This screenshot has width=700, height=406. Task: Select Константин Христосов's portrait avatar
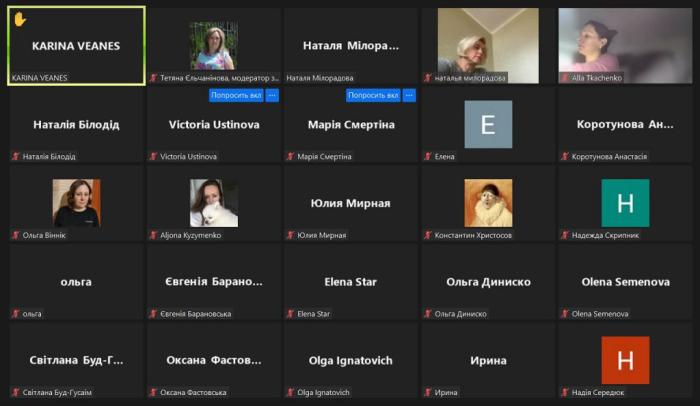click(488, 203)
